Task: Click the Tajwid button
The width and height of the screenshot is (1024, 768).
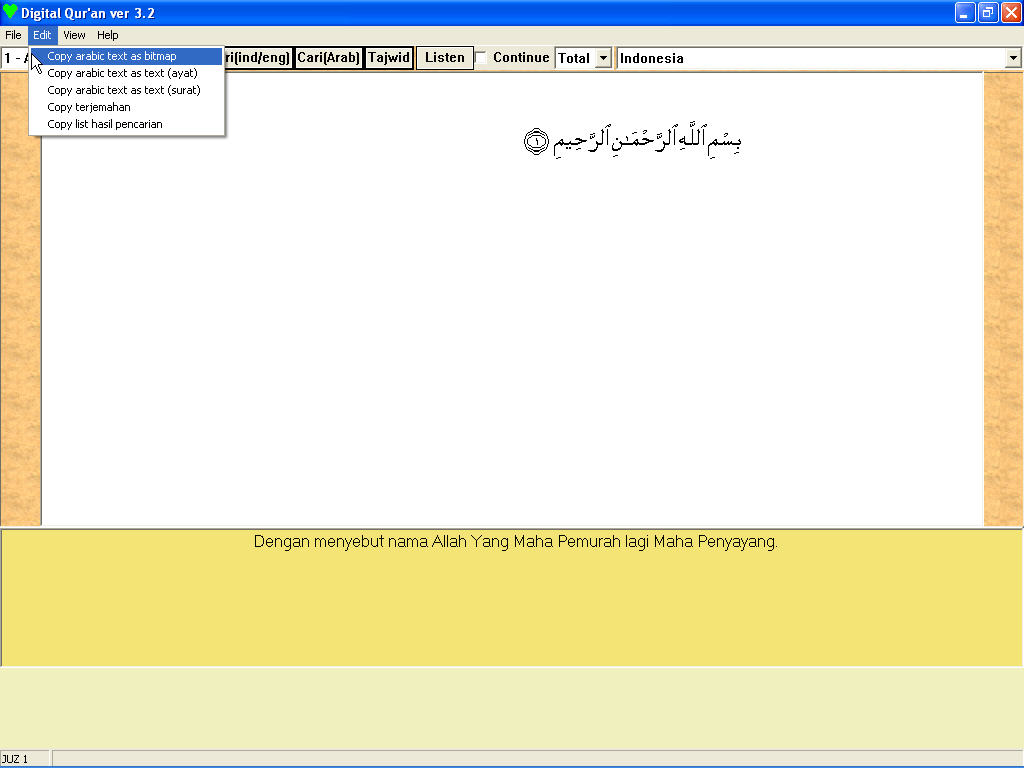Action: click(x=389, y=57)
